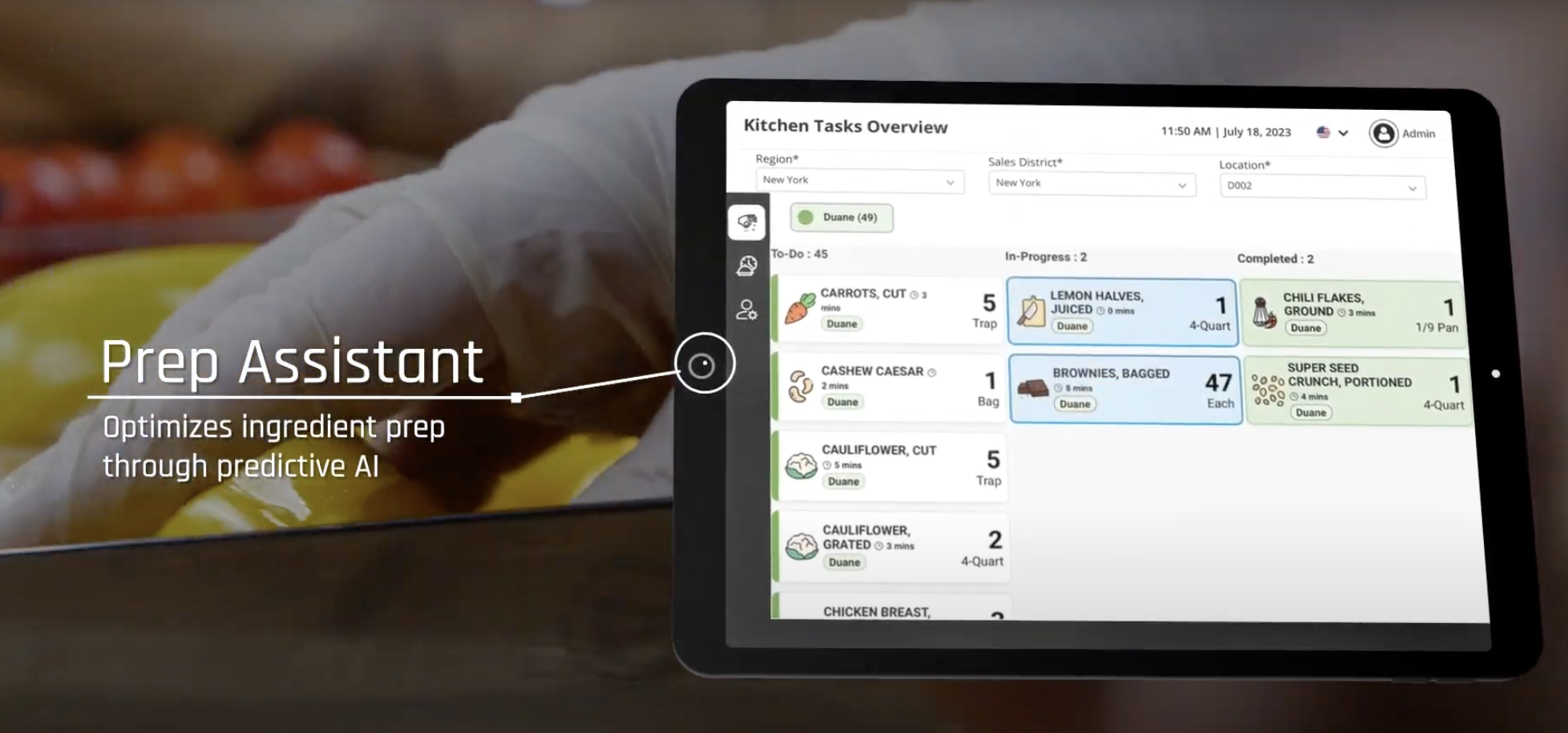The height and width of the screenshot is (733, 1568).
Task: Click the chef hat sidebar icon
Action: pyautogui.click(x=747, y=266)
